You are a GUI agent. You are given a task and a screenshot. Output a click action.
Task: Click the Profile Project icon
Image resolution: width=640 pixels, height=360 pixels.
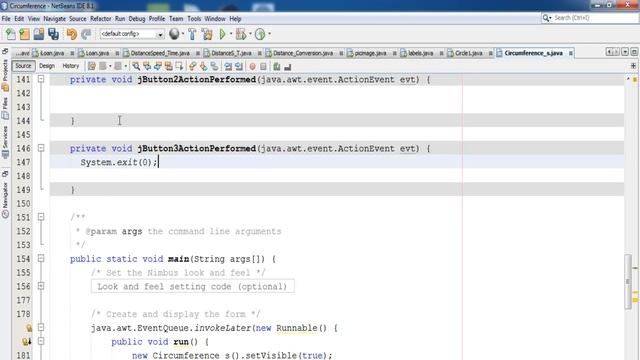pos(260,34)
